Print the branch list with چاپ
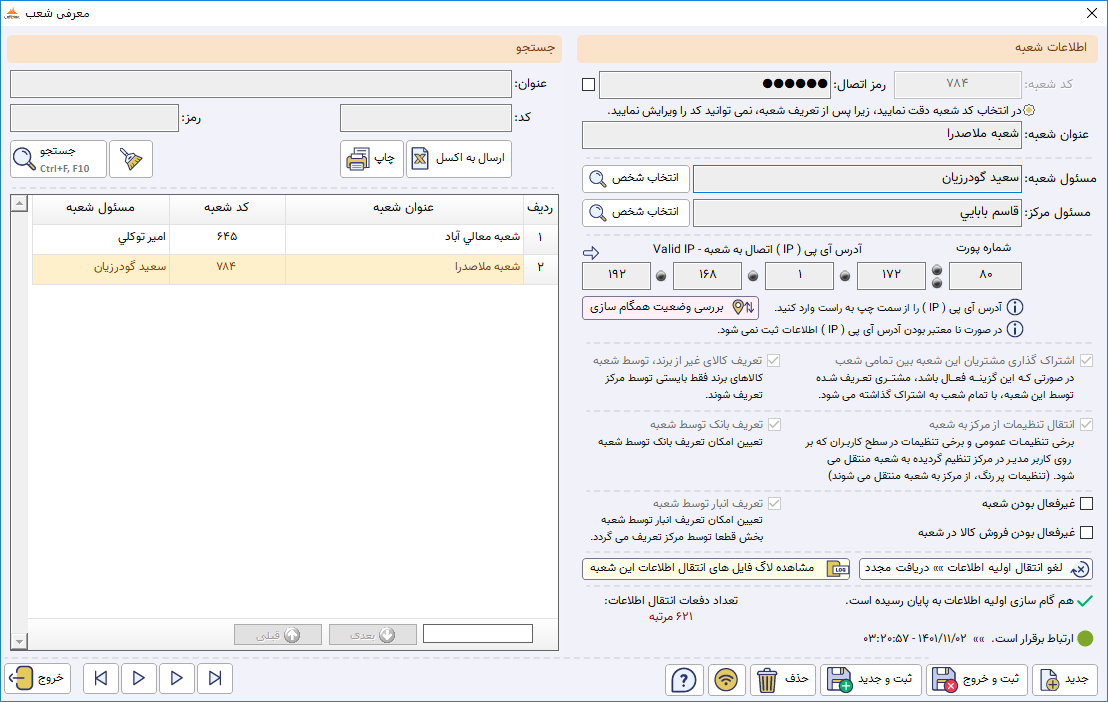 (x=372, y=158)
